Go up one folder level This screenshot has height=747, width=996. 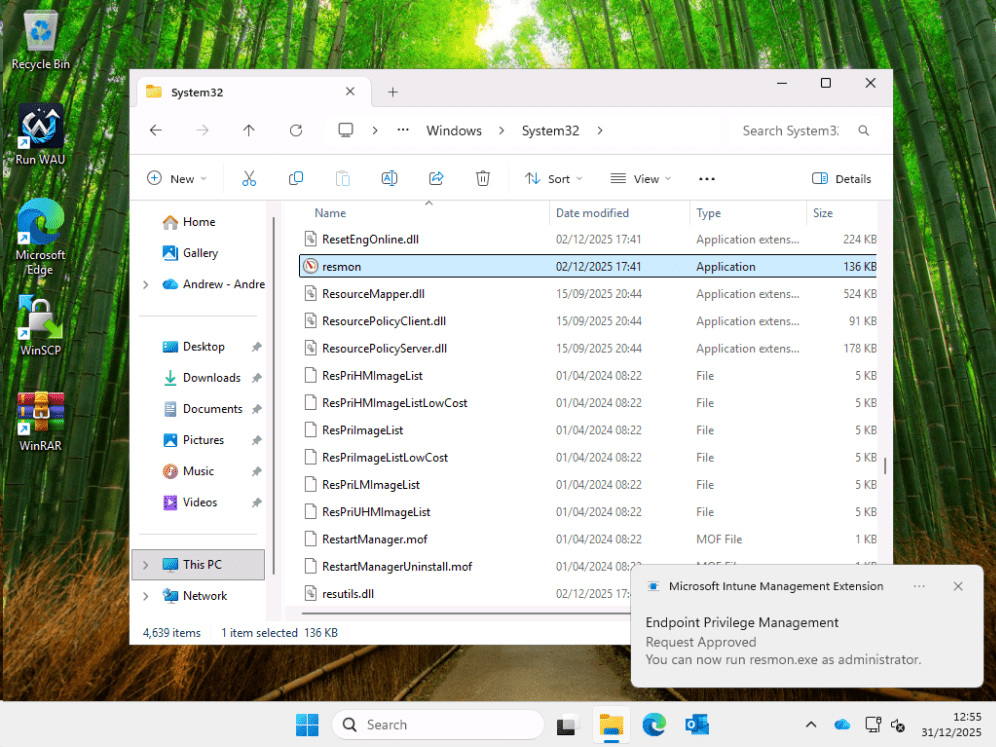[249, 131]
